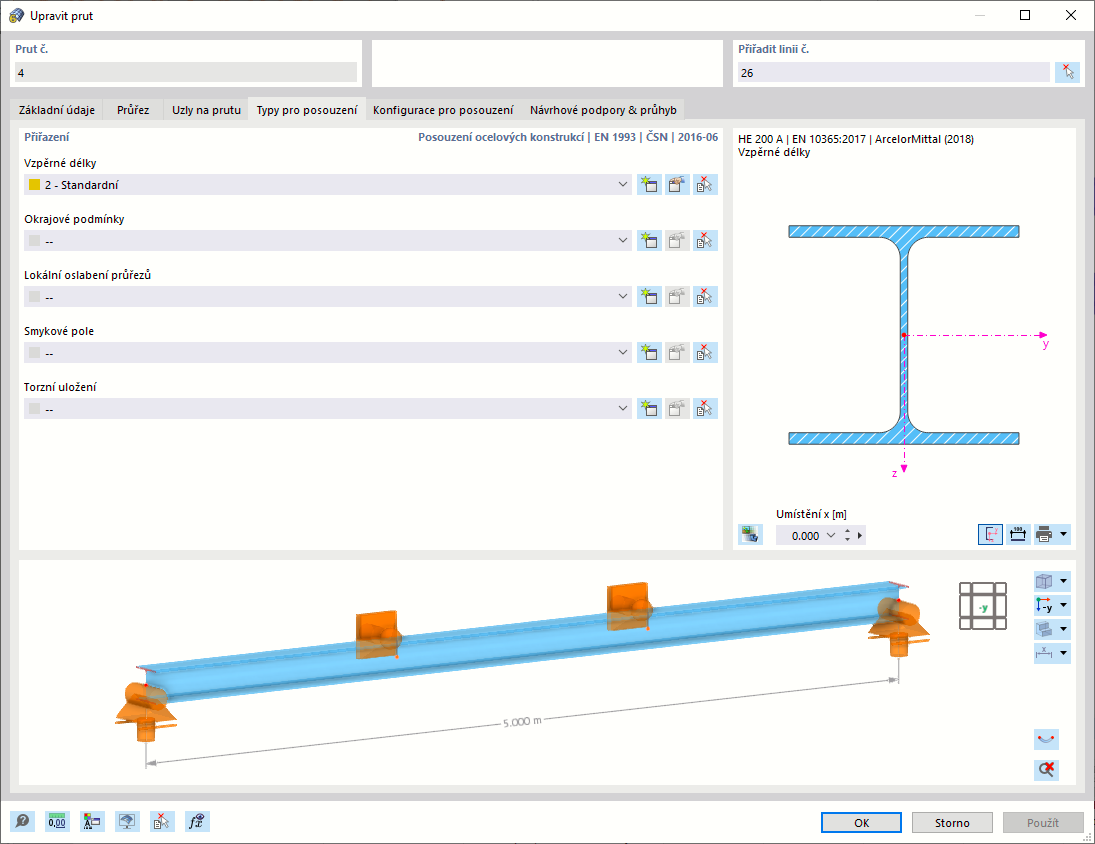Image resolution: width=1095 pixels, height=844 pixels.
Task: Click Umístění x spinner arrows
Action: [847, 535]
